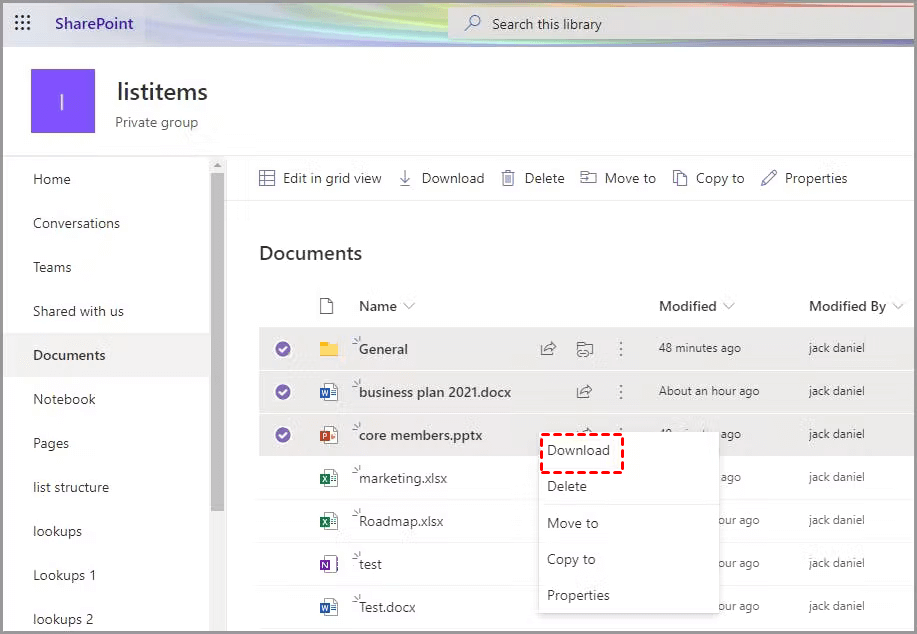
Task: Click the share icon on General folder row
Action: tap(548, 349)
